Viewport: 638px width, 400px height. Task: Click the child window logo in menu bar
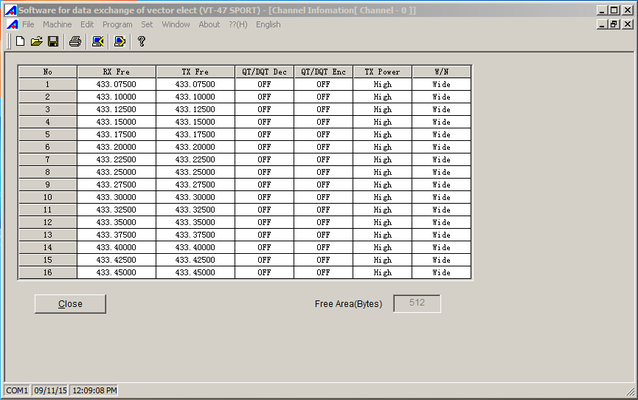point(13,24)
